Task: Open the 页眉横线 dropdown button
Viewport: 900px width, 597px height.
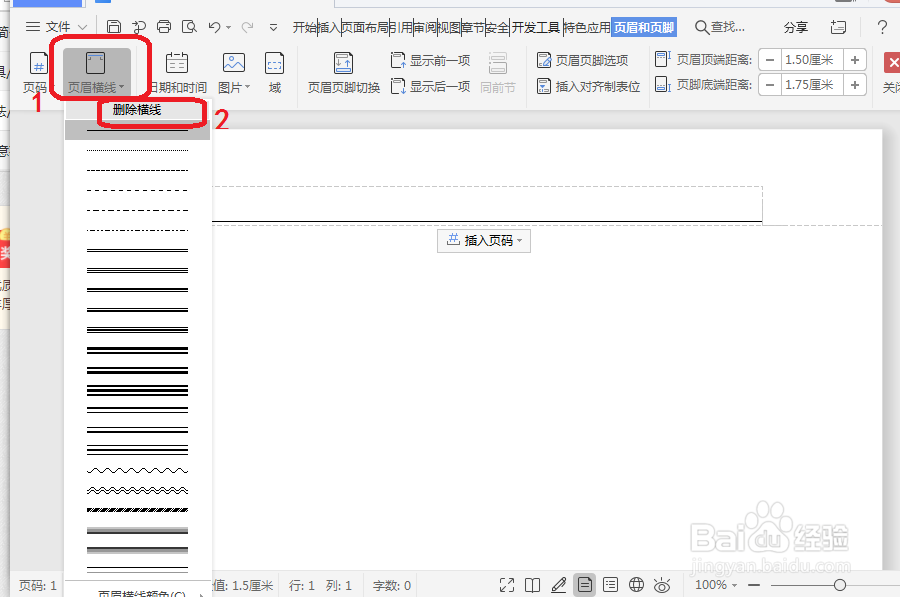Action: (96, 73)
